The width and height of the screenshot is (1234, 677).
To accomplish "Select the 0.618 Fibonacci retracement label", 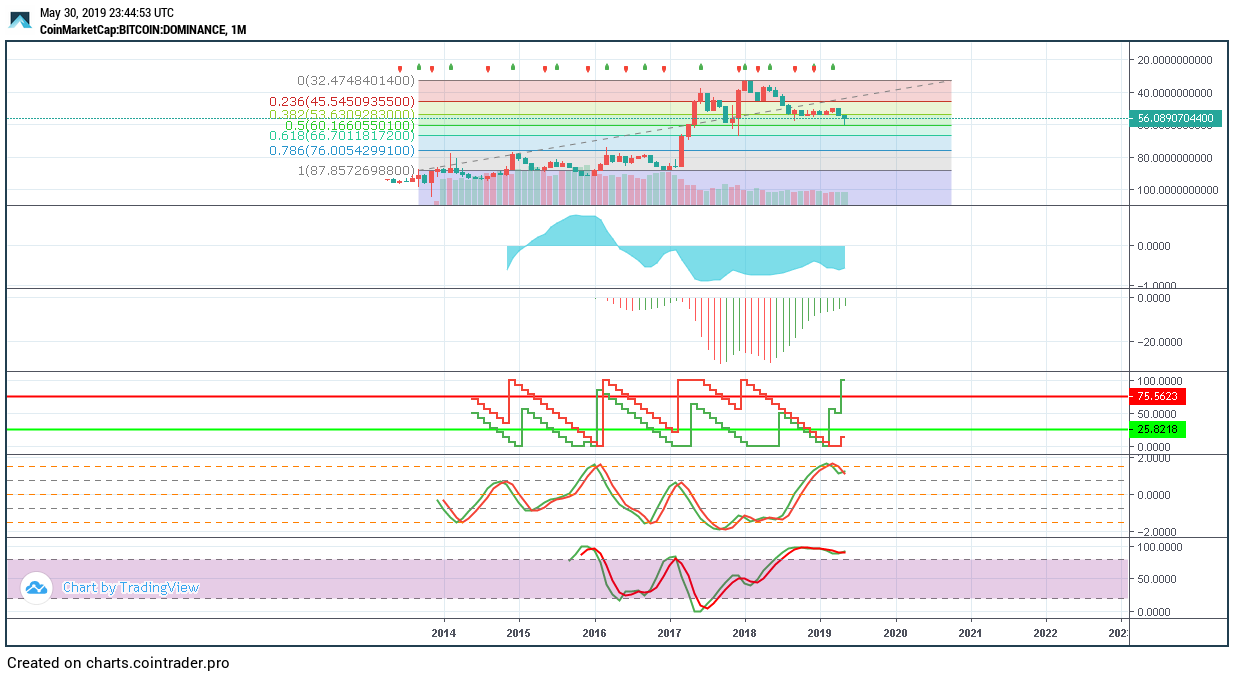I will point(341,136).
